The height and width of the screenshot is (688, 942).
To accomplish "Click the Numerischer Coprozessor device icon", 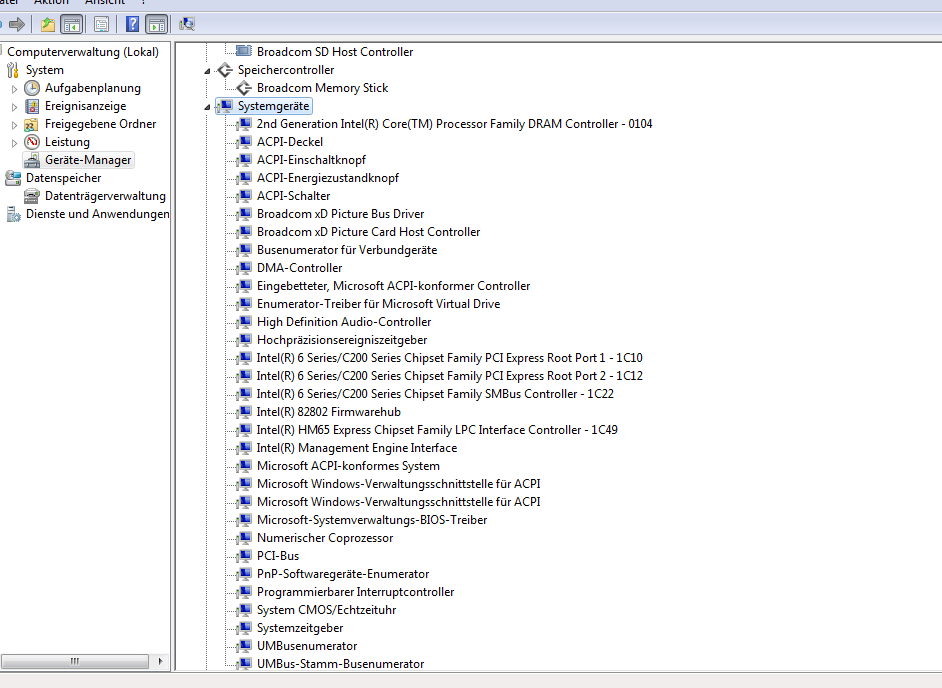I will click(x=243, y=538).
